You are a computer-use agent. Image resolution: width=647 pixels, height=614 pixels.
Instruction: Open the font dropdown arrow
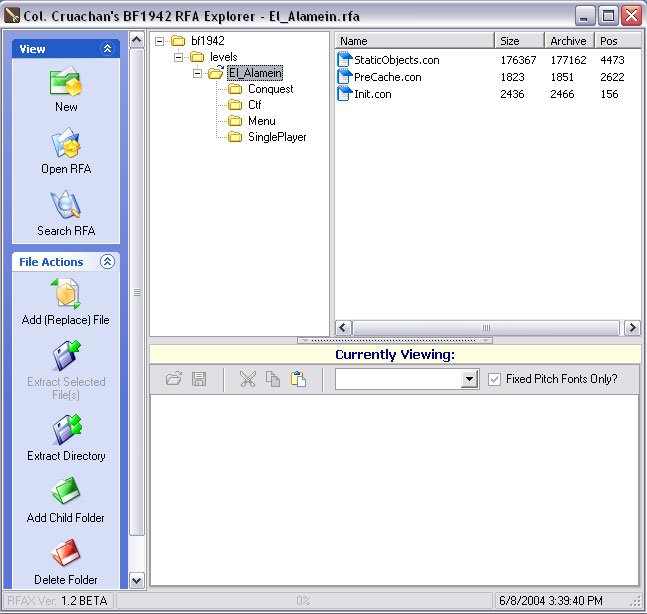point(469,379)
